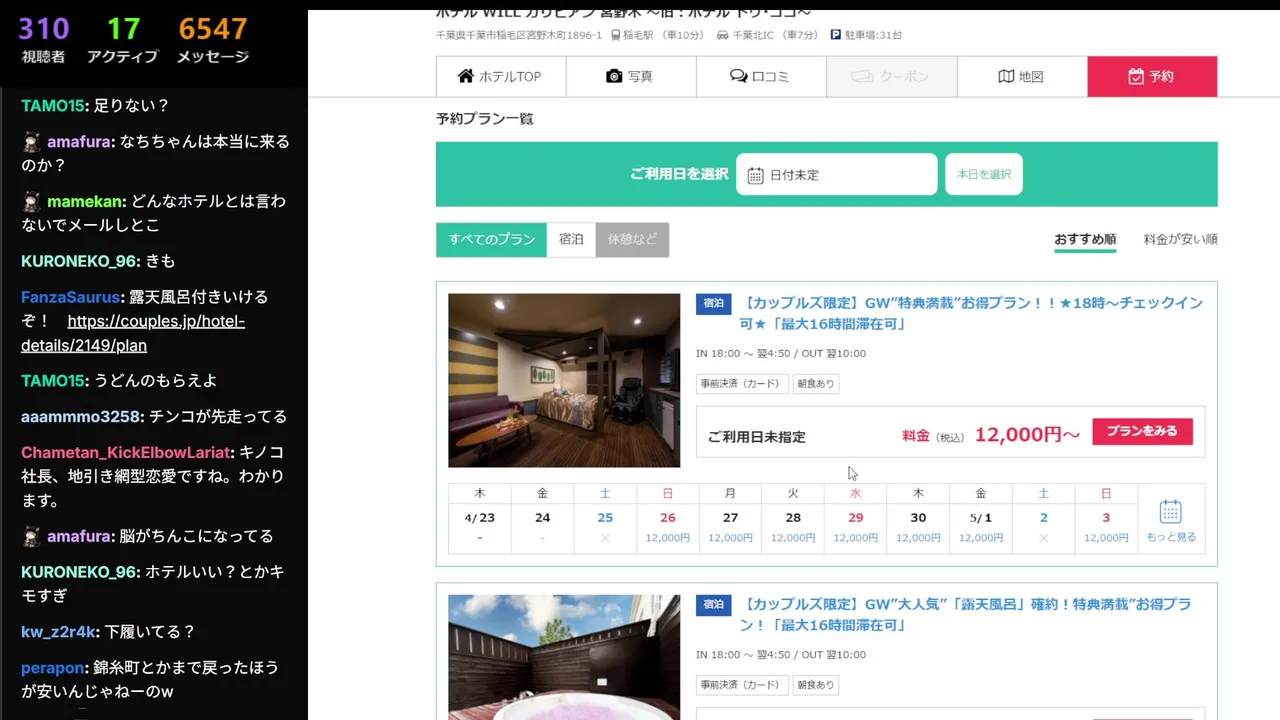Click the calendar-check icon in 予約 tab
The image size is (1280, 720).
(1135, 76)
